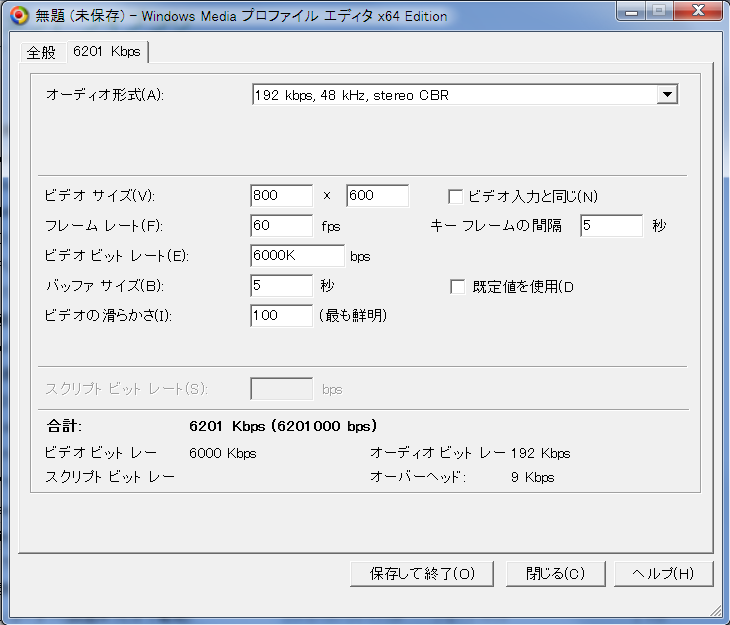Click the video width field showing 800
The image size is (730, 625).
point(281,196)
